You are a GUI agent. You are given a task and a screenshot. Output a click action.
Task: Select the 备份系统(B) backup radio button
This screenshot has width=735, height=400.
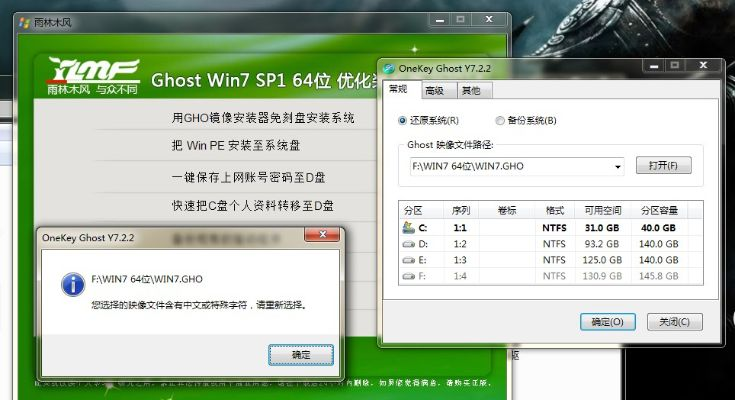point(499,120)
